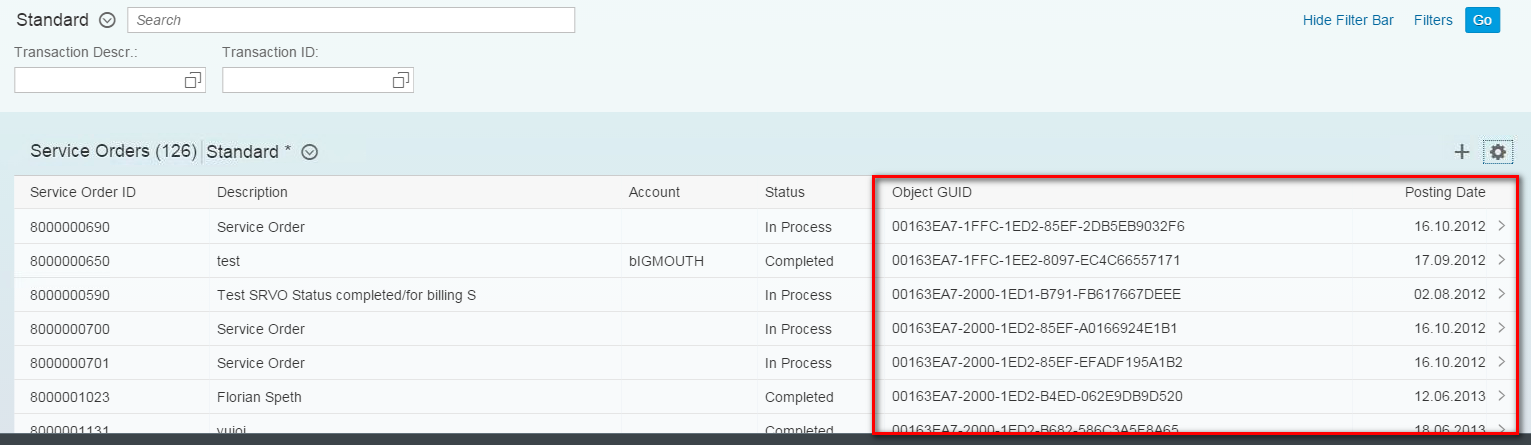This screenshot has width=1531, height=445.
Task: Click the Account column header
Action: (654, 192)
